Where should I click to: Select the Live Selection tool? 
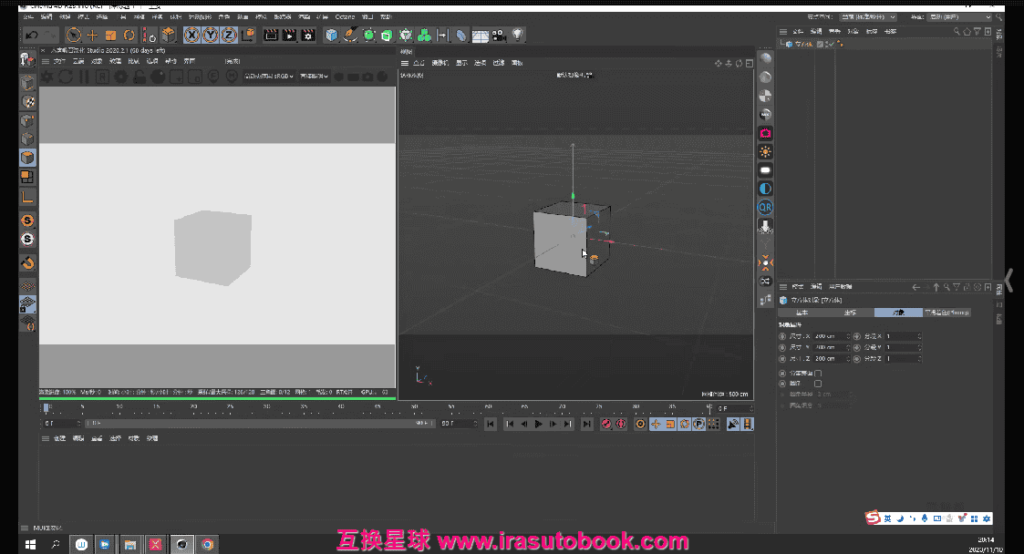tap(74, 35)
